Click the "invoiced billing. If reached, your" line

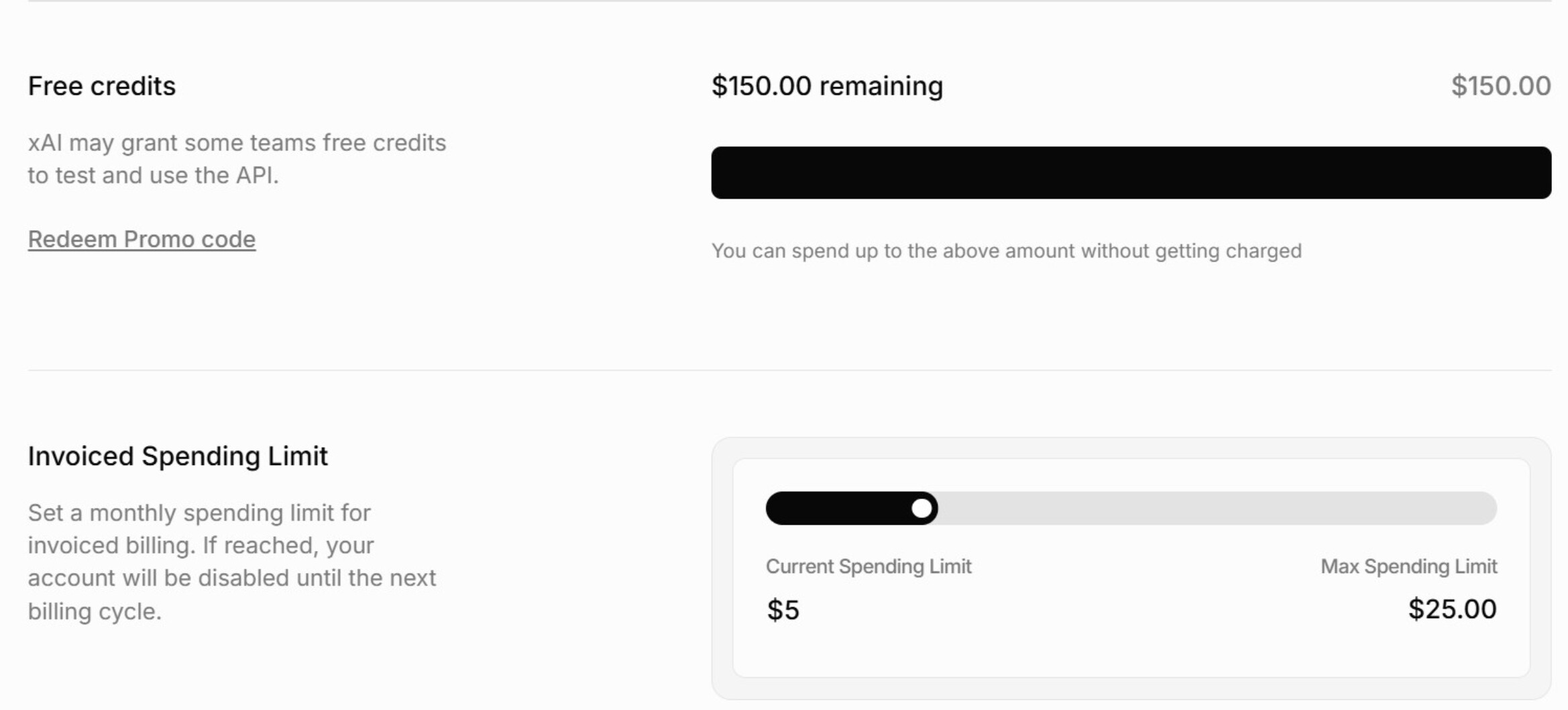click(x=201, y=546)
